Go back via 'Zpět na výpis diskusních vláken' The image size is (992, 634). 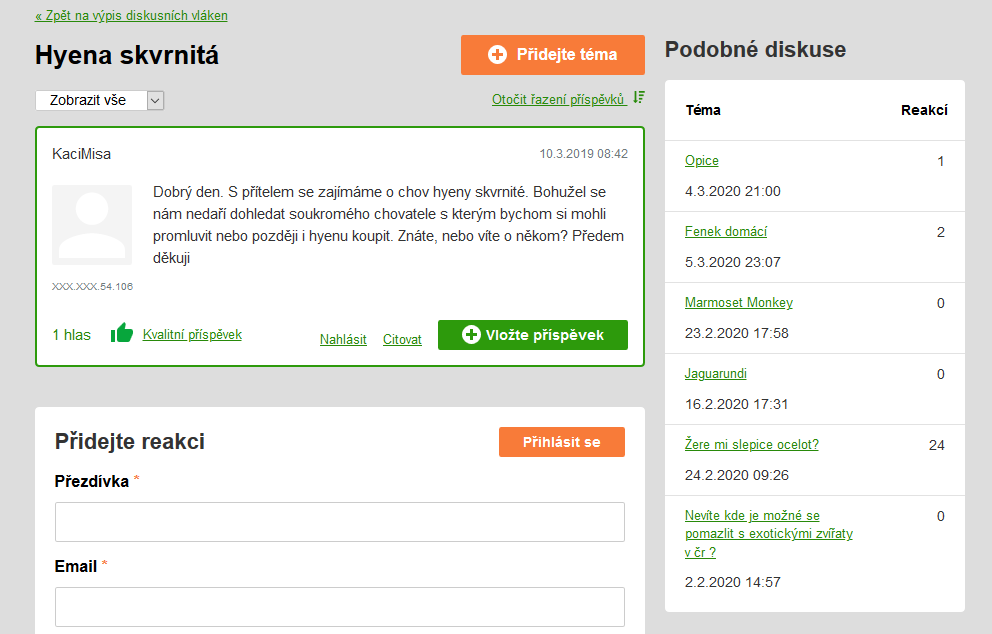(x=131, y=16)
